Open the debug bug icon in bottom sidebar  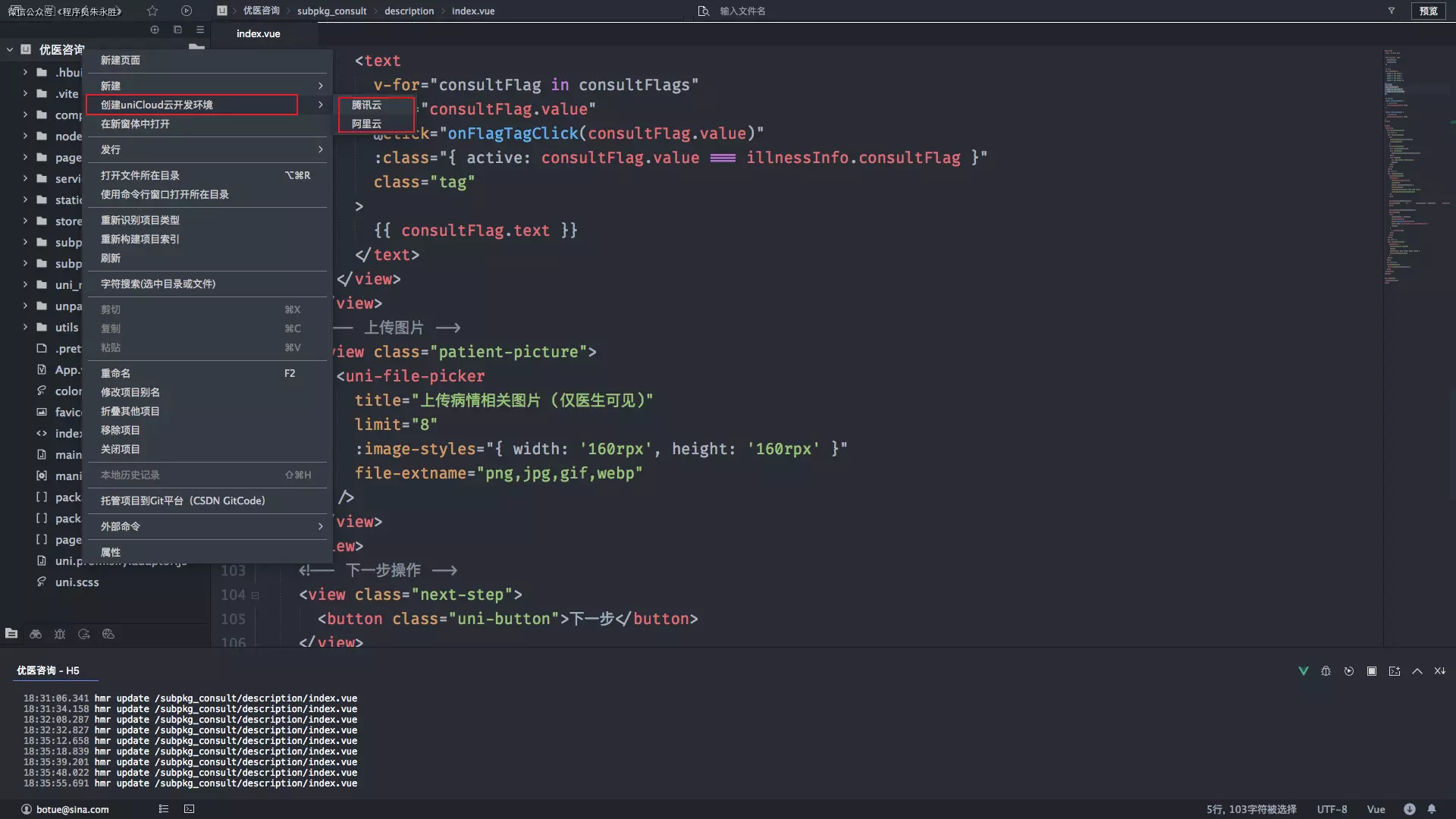(60, 634)
